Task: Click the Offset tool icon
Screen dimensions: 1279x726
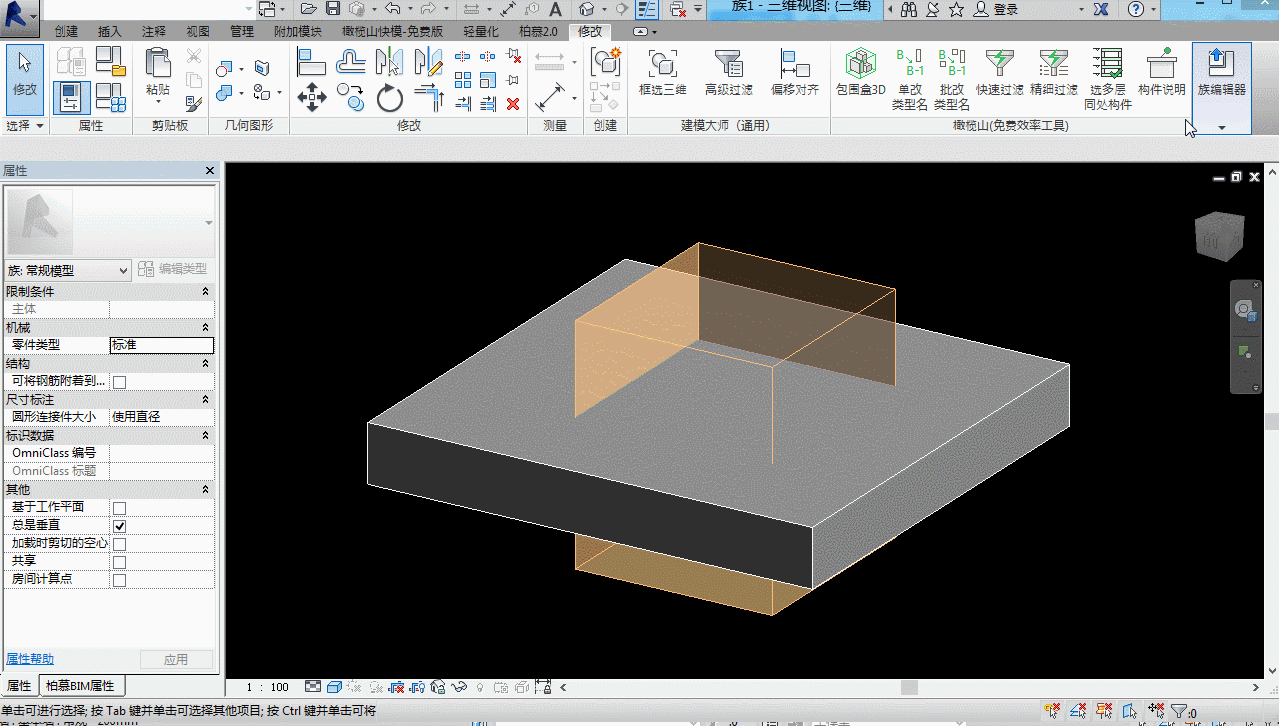Action: 350,62
